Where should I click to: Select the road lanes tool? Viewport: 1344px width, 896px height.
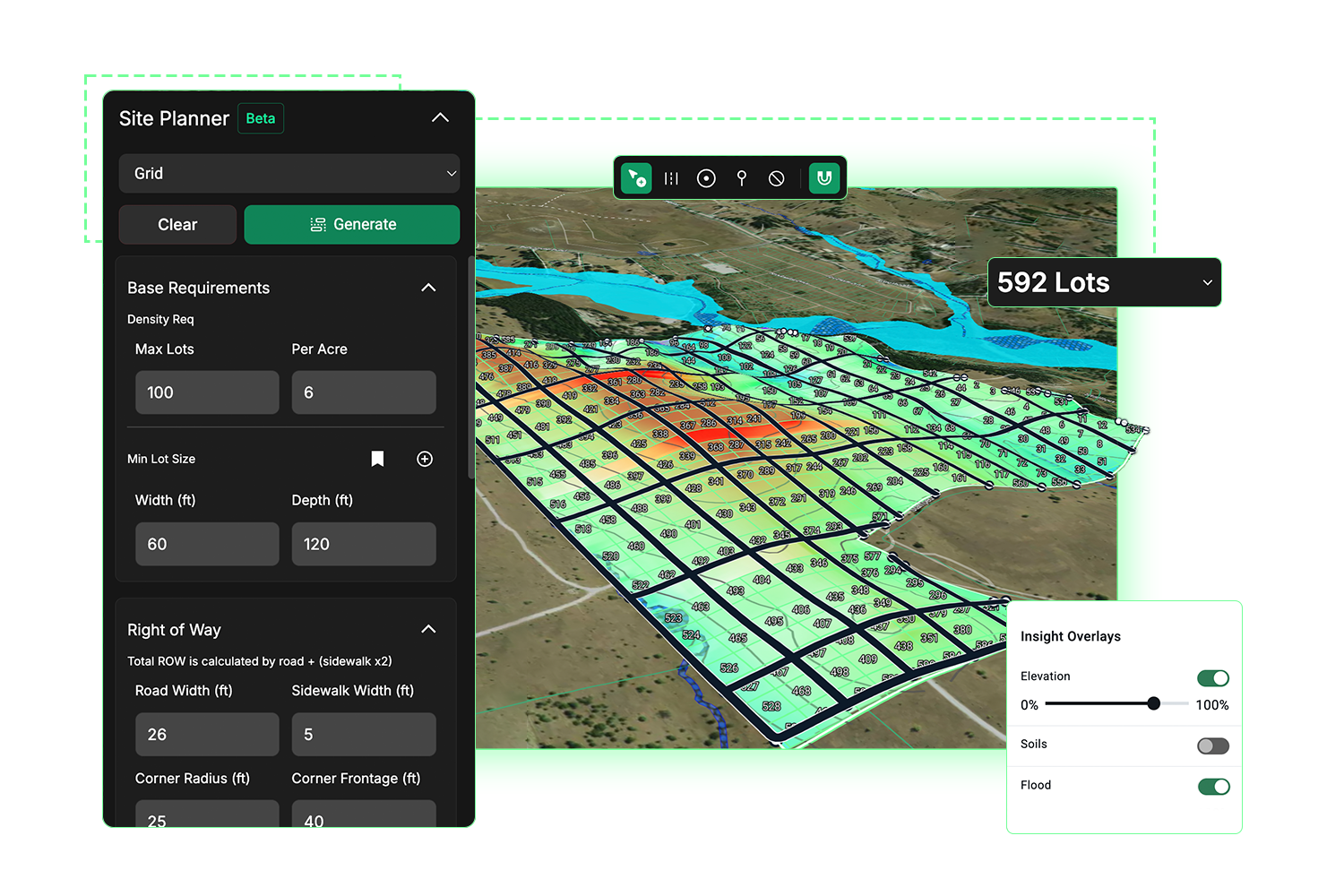pyautogui.click(x=671, y=178)
